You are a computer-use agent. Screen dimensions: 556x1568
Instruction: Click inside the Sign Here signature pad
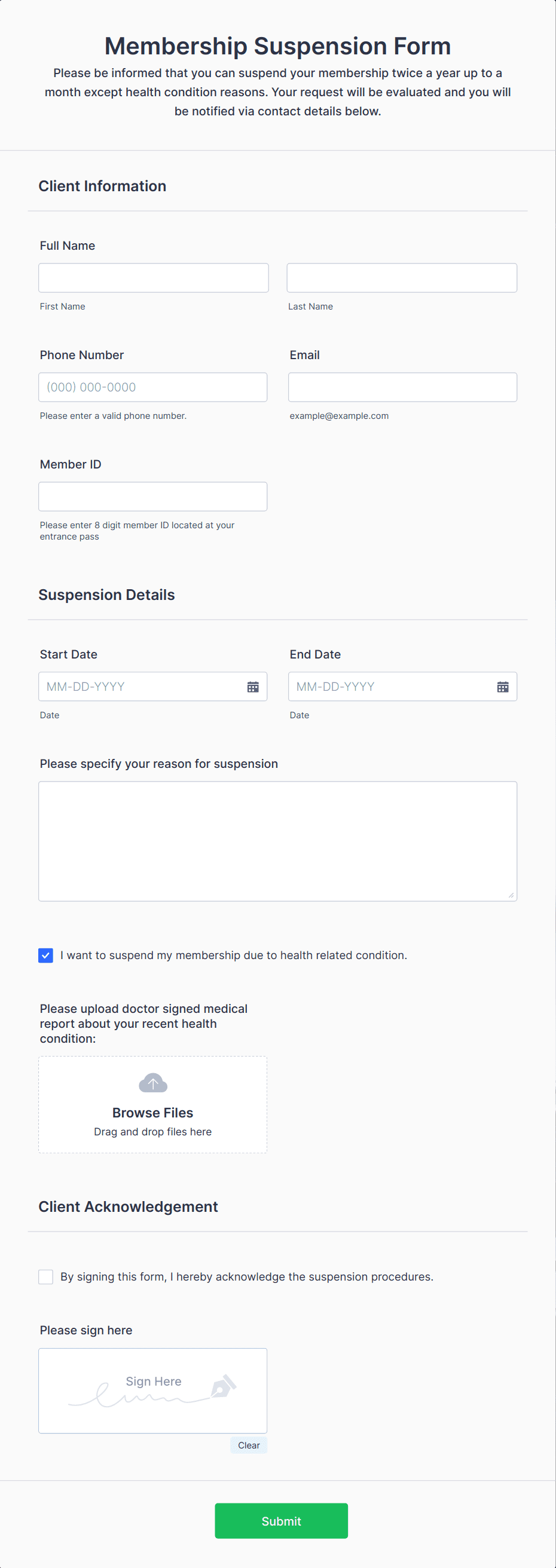click(153, 1391)
